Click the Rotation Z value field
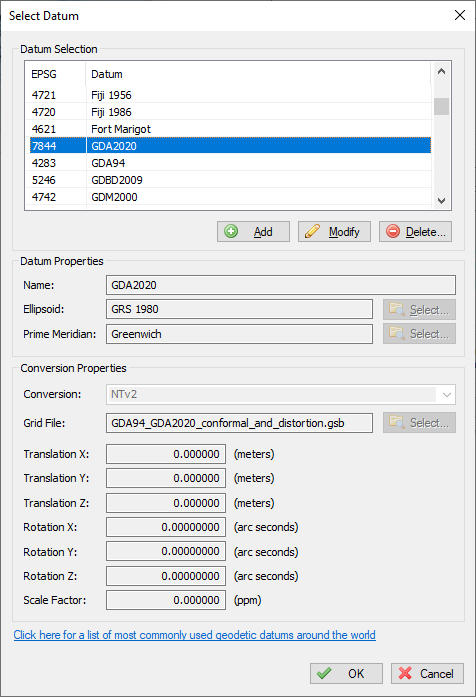Viewport: 476px width, 697px height. click(x=166, y=576)
